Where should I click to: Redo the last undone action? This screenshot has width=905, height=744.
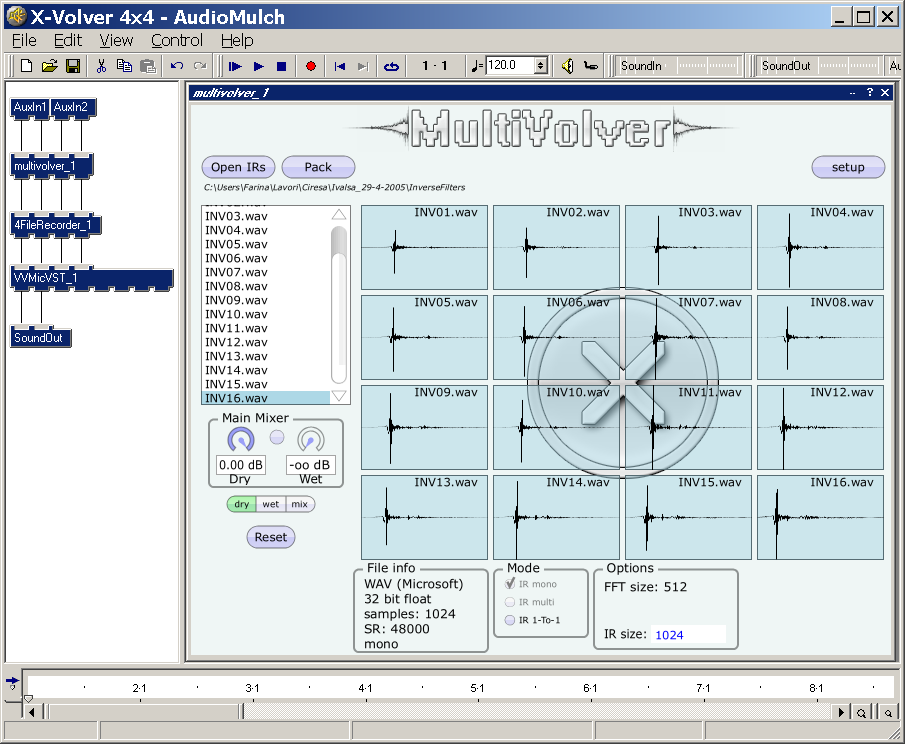pos(200,66)
